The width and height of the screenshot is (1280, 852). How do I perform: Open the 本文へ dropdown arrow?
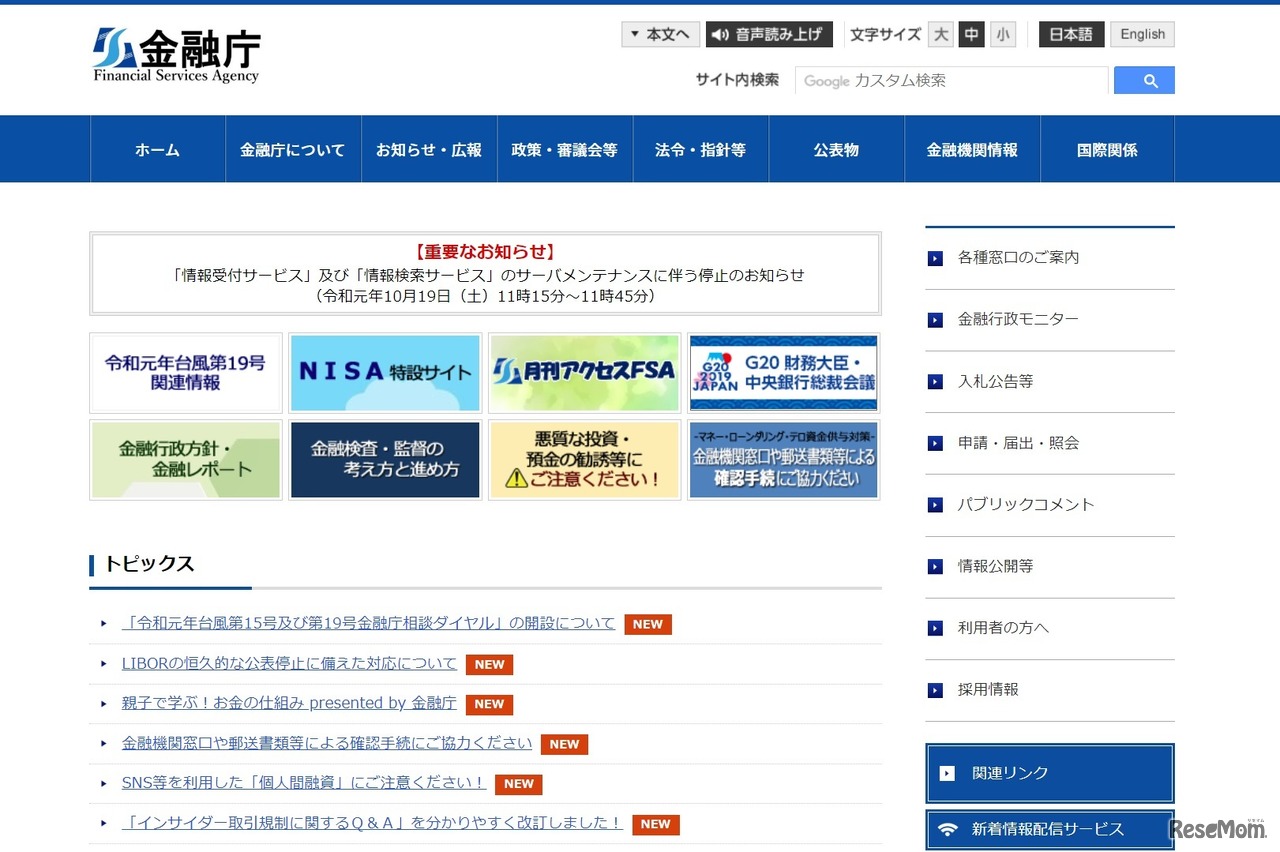tap(636, 34)
